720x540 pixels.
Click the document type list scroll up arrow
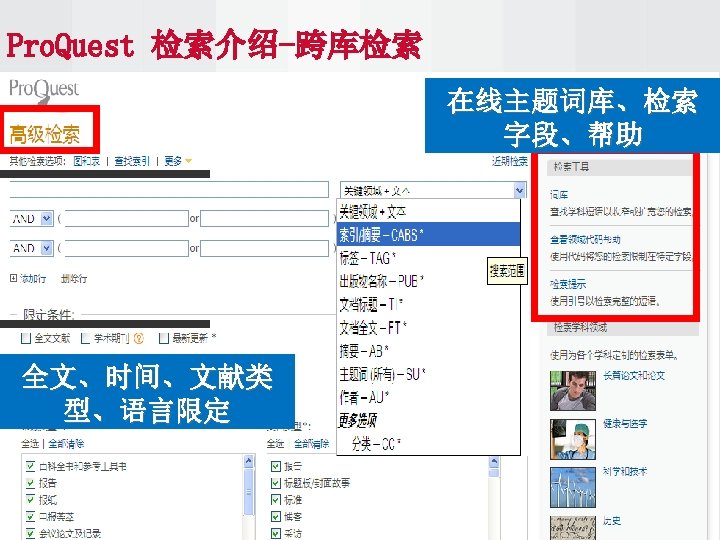(494, 461)
